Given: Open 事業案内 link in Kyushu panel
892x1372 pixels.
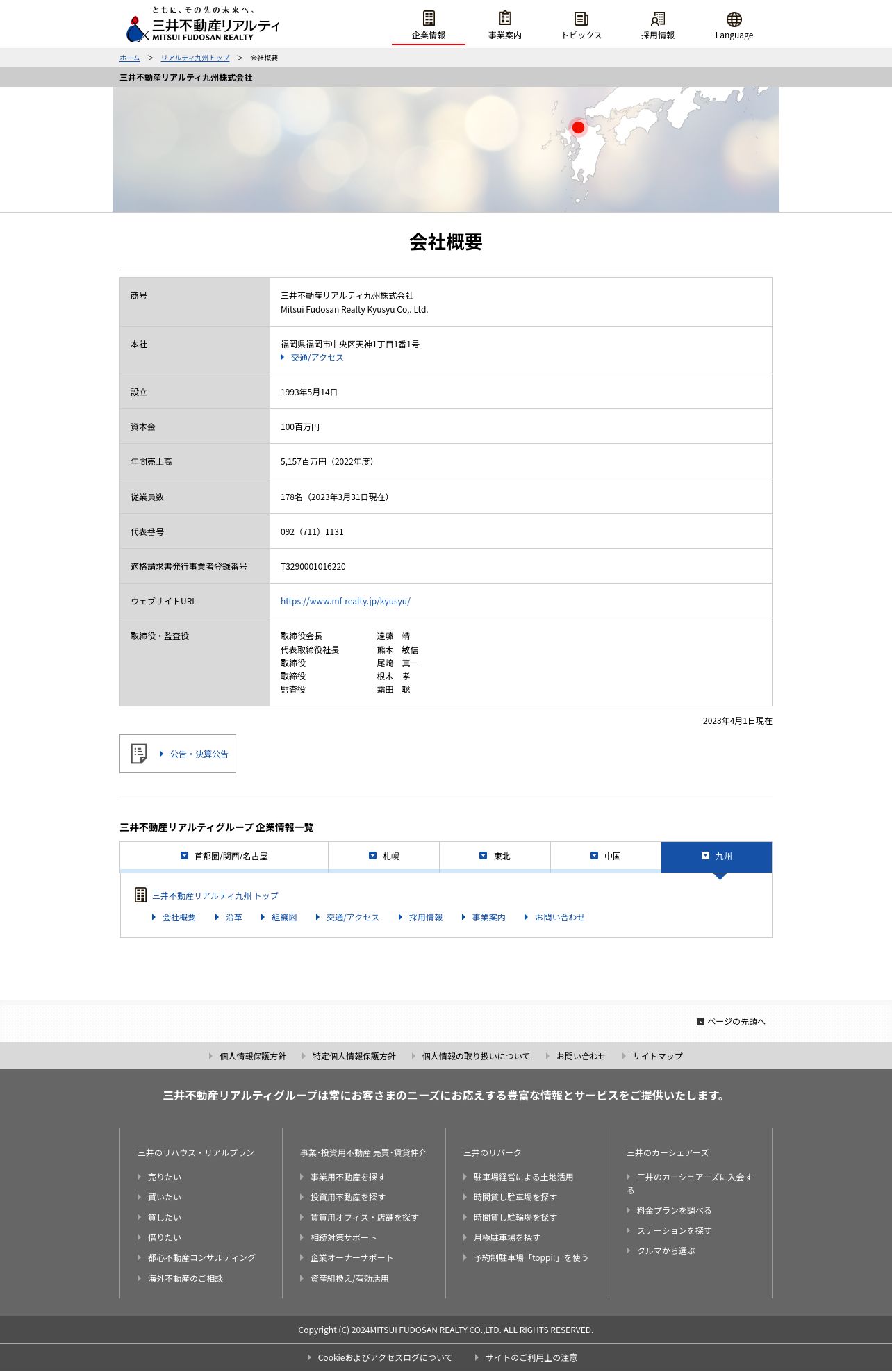Looking at the screenshot, I should 489,917.
